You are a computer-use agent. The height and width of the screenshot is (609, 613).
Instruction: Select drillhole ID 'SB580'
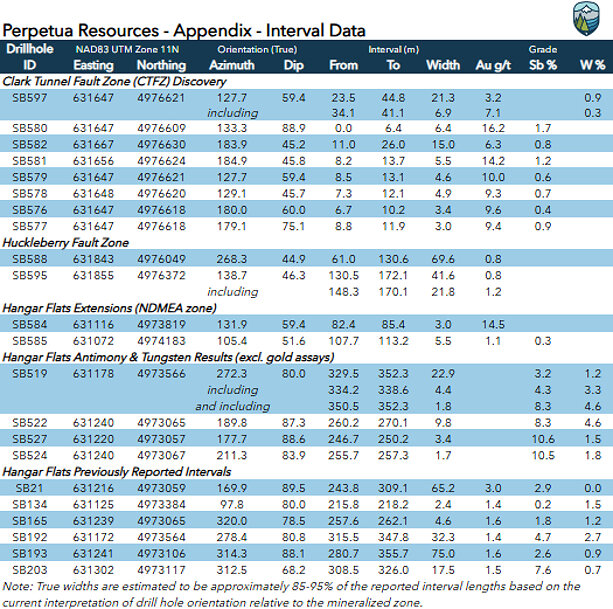click(30, 128)
